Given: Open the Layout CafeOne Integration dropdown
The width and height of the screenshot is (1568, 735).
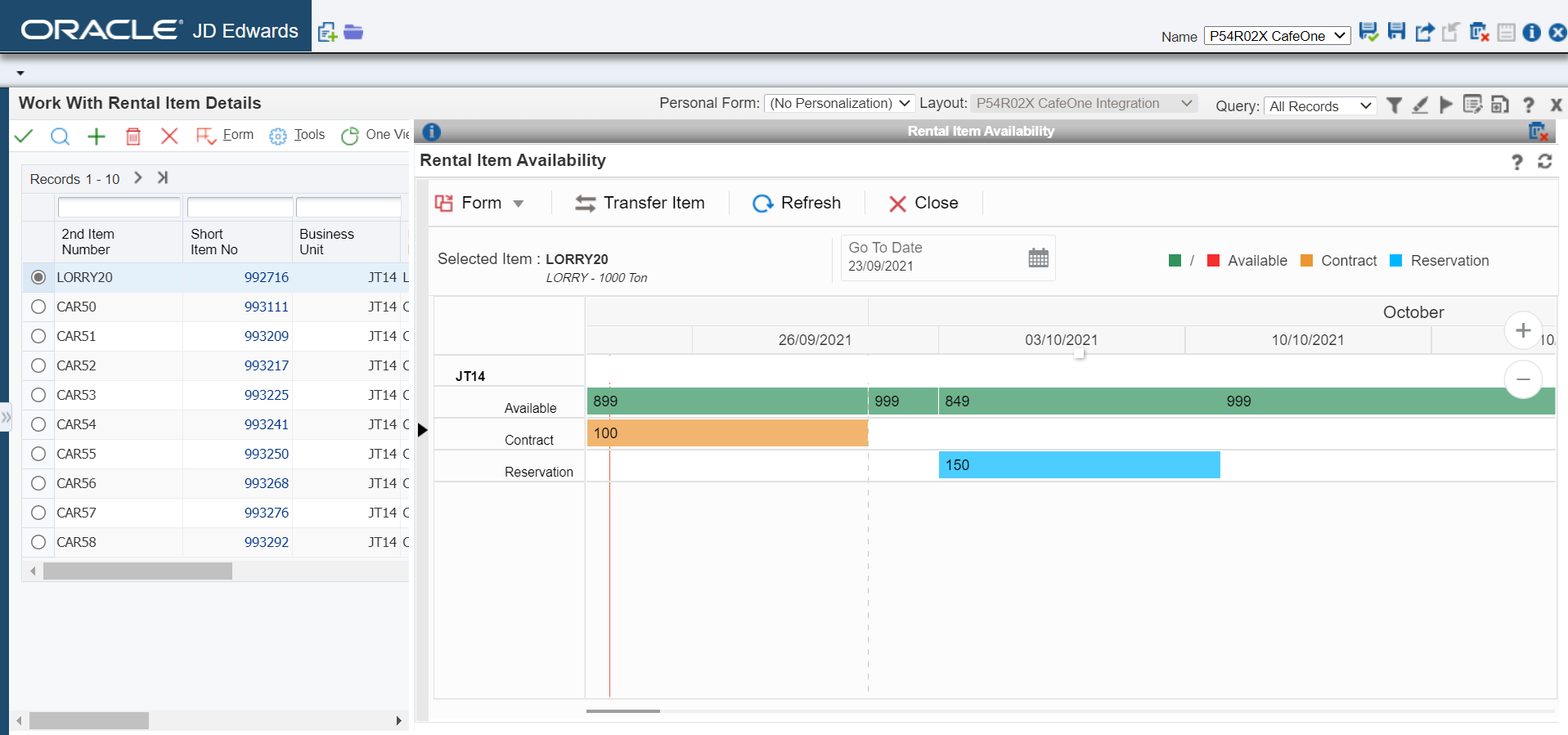Looking at the screenshot, I should [x=1084, y=103].
